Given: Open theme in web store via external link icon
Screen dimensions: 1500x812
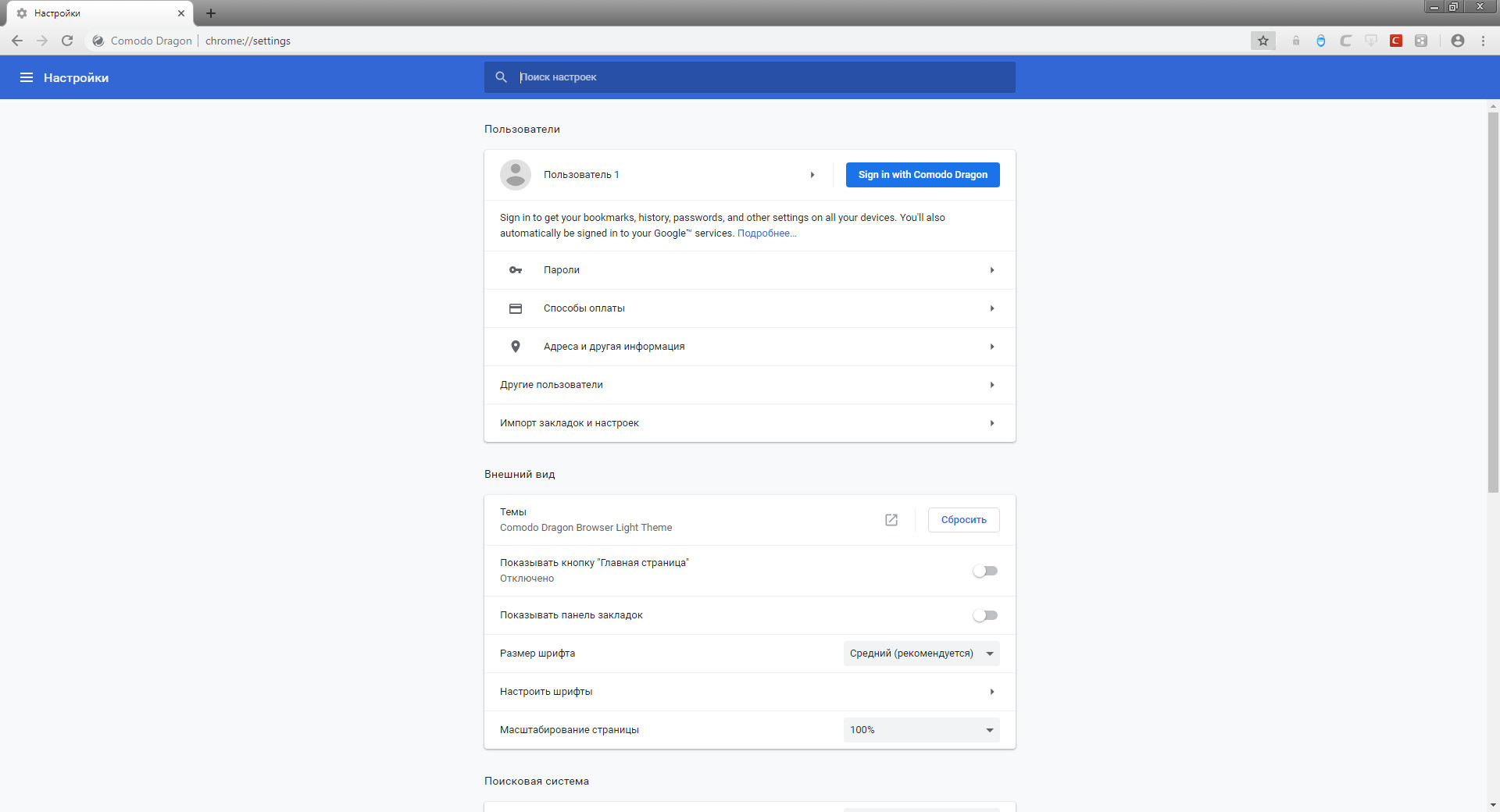Looking at the screenshot, I should click(891, 520).
